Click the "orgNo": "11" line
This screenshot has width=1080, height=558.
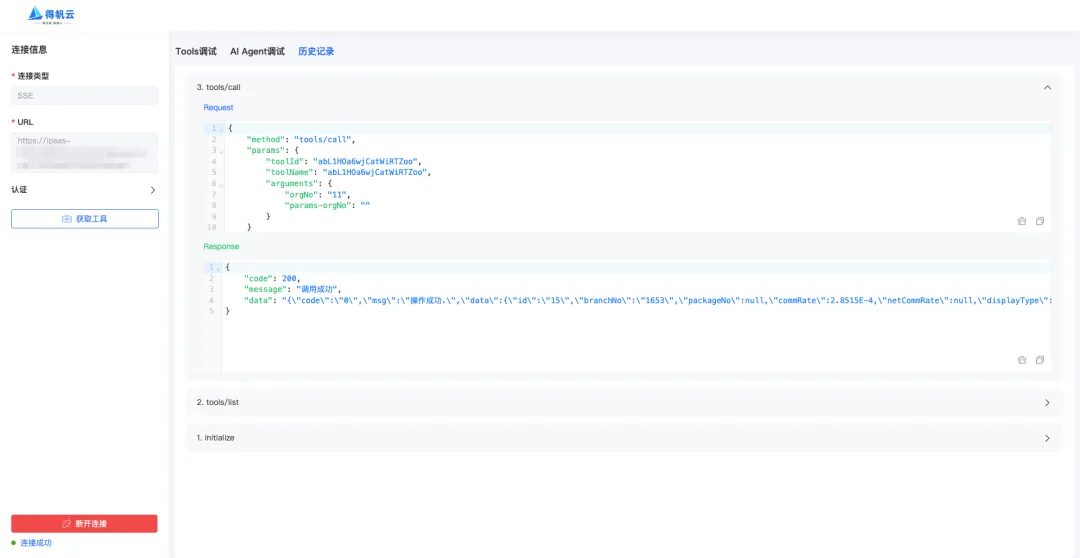click(318, 194)
